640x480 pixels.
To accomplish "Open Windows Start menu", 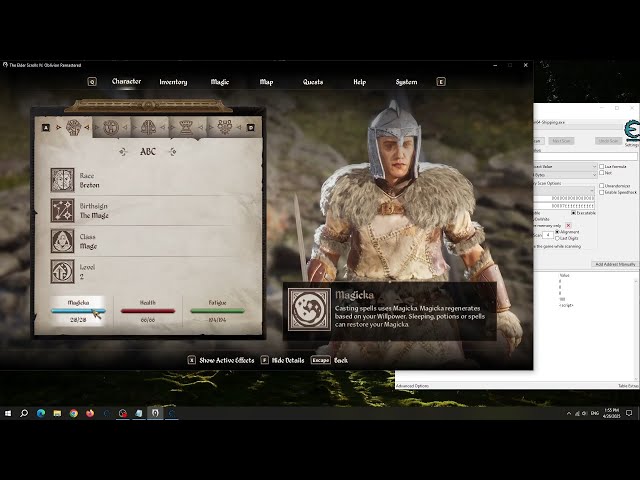I will 8,413.
